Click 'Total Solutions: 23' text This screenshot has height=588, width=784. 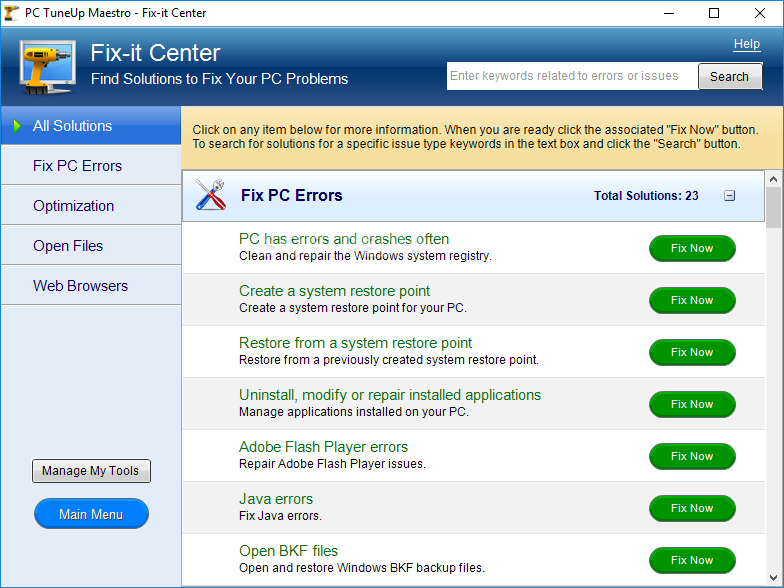tap(646, 196)
